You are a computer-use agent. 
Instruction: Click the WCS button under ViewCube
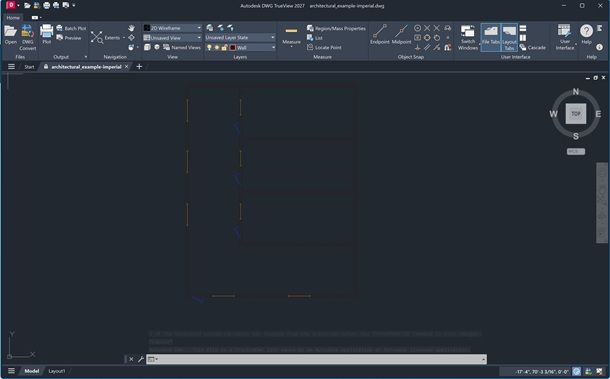[576, 151]
